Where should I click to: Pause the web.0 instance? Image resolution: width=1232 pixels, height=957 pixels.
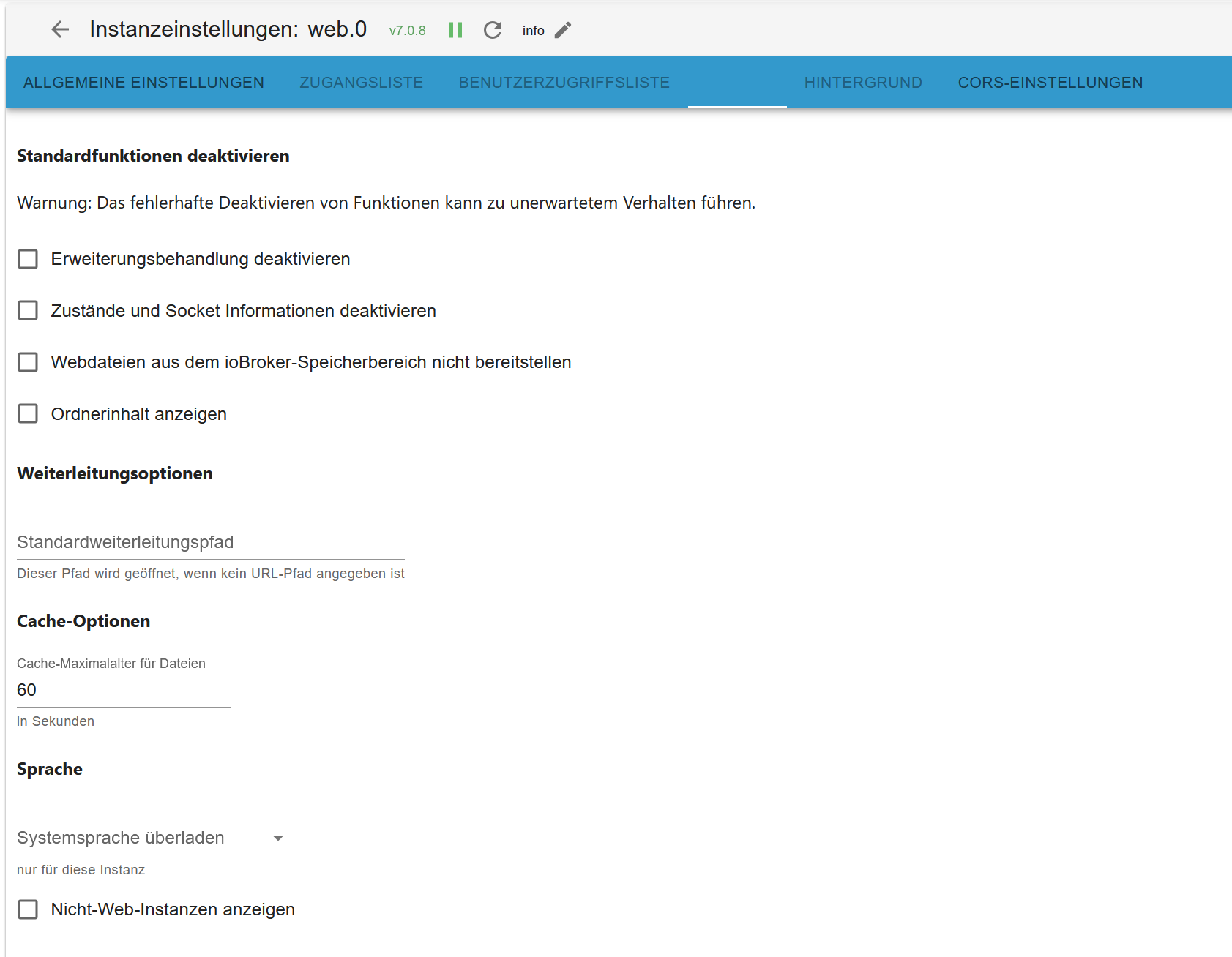point(455,30)
